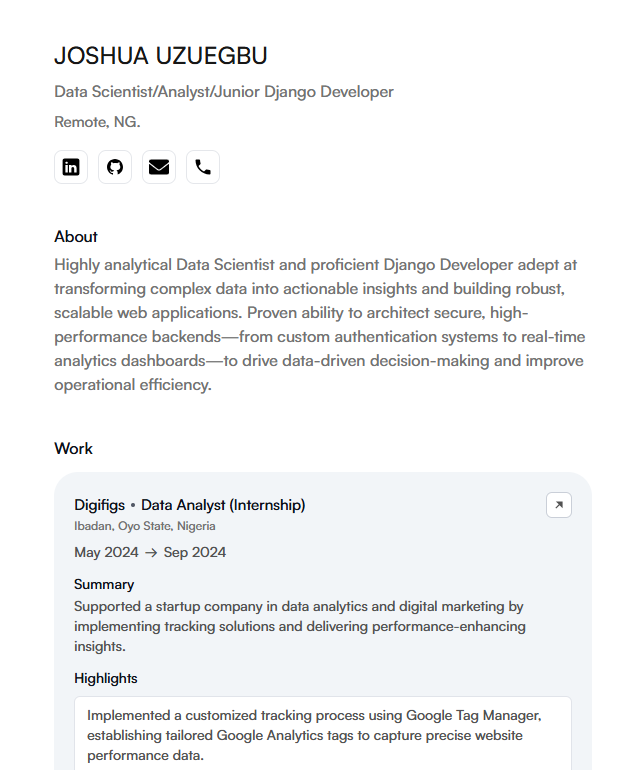
Task: Select the Summary subheading
Action: coord(104,584)
